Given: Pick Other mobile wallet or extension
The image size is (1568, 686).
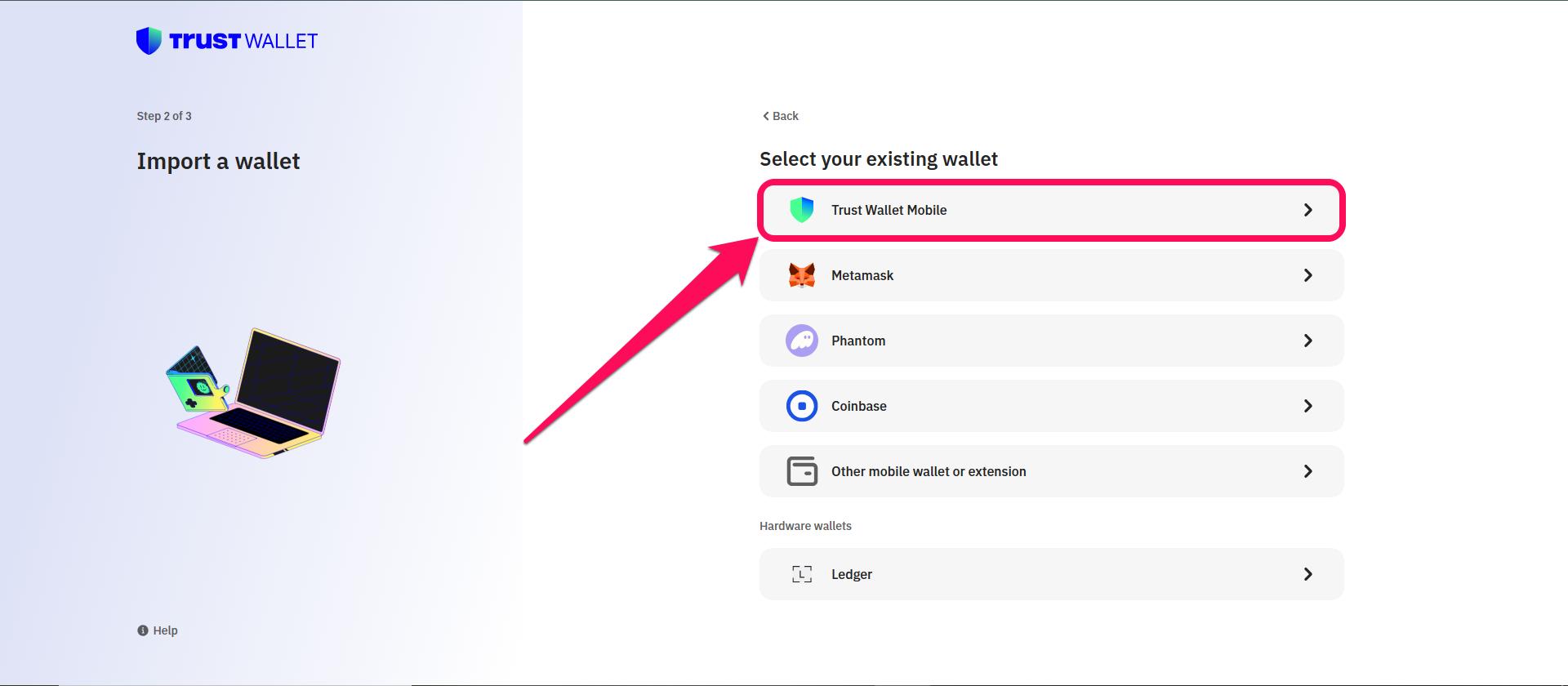Looking at the screenshot, I should click(x=1051, y=471).
